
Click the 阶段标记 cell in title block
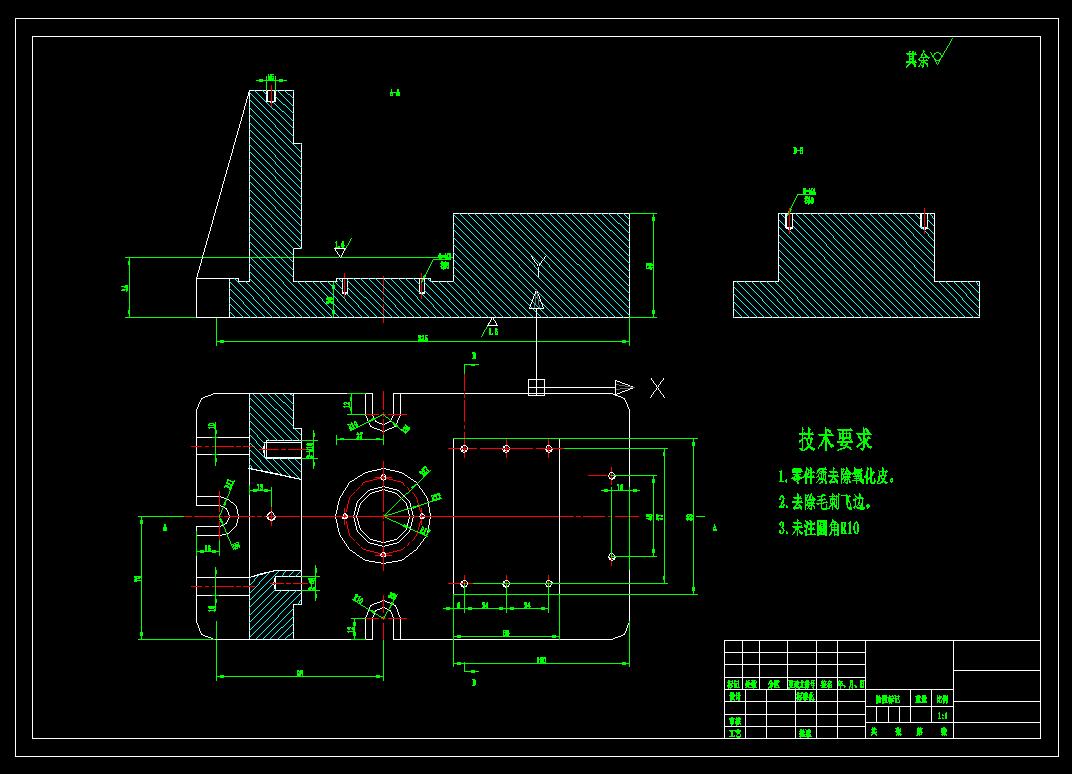coord(888,699)
